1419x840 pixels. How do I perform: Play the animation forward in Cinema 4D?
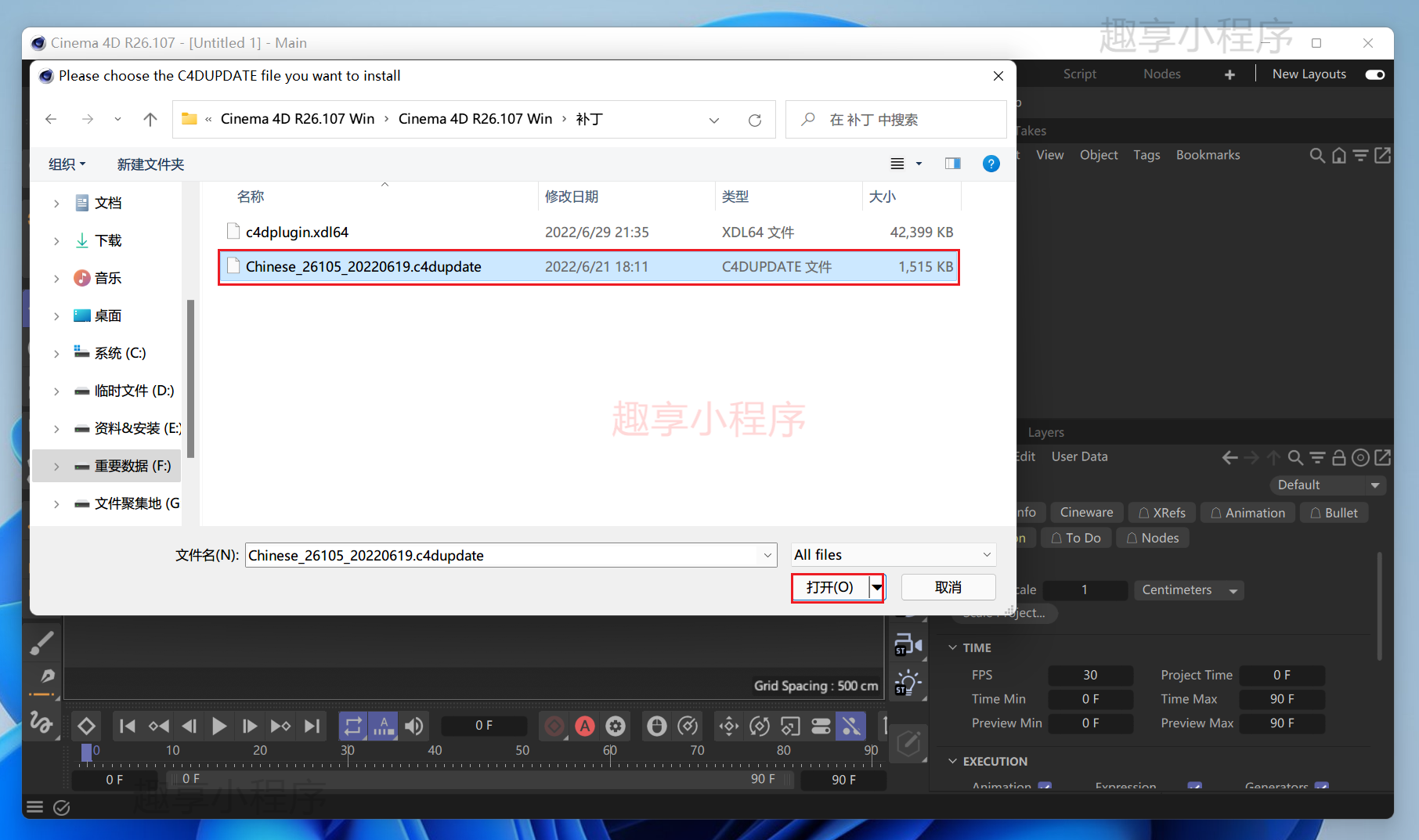coord(219,726)
